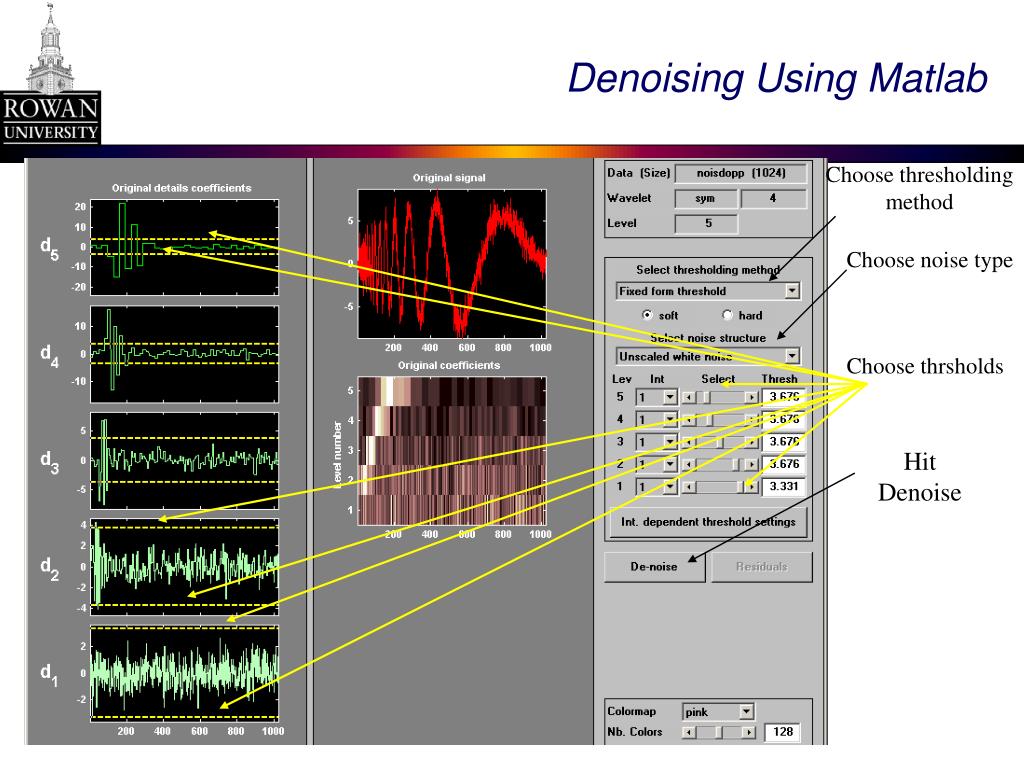
Task: Click the Denoising Using Matlab slide title
Action: (x=777, y=78)
